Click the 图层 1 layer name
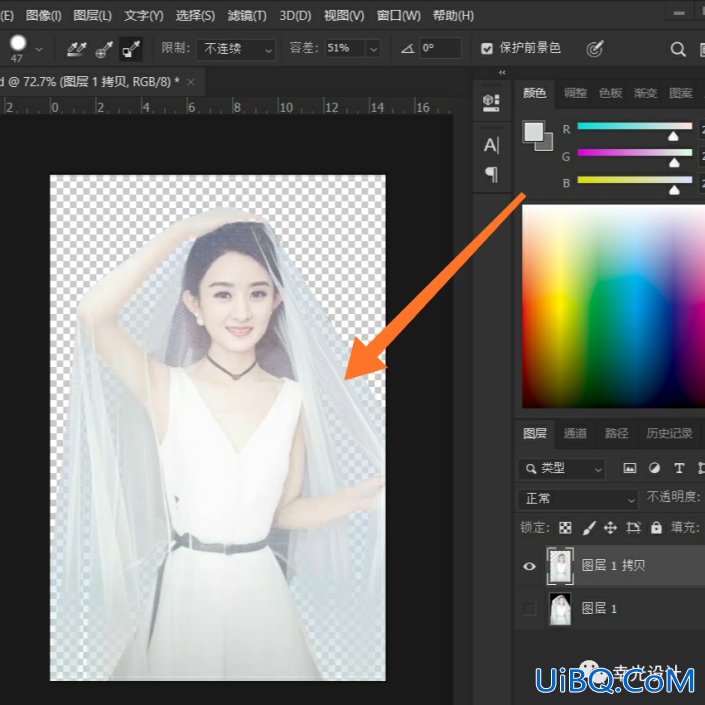 (x=599, y=609)
